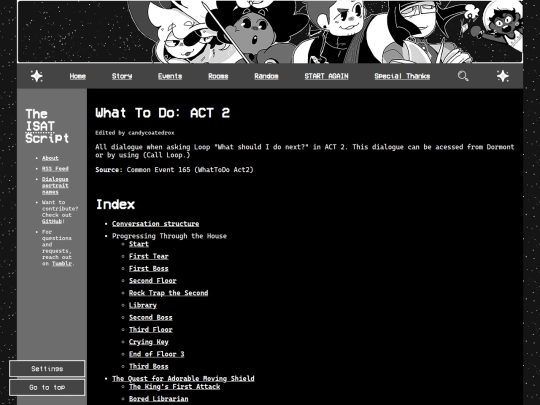The width and height of the screenshot is (540, 405).
Task: Click 'Progressing Through the House' text
Action: point(169,236)
